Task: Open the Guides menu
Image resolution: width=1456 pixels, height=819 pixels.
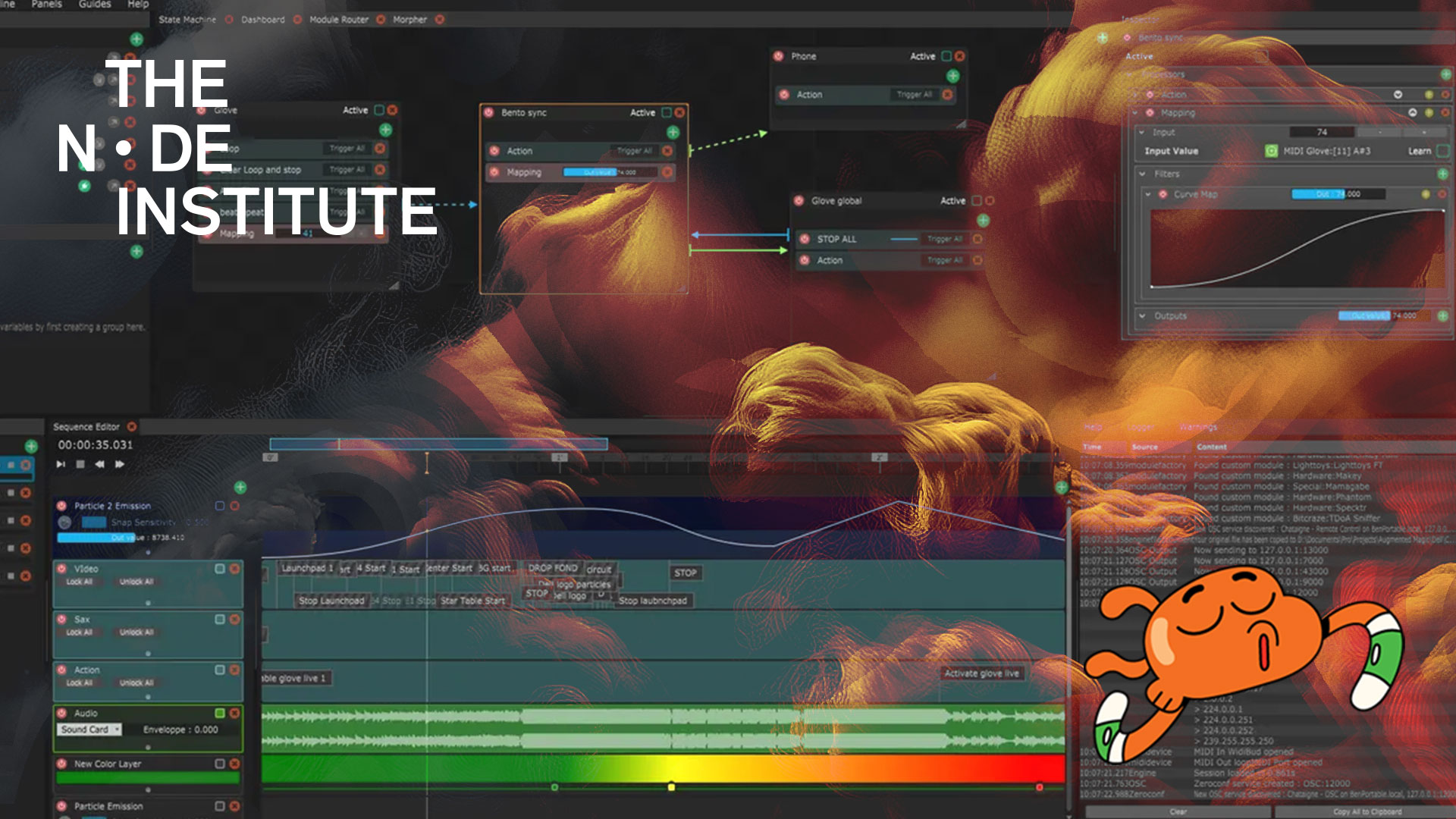Action: pos(95,5)
